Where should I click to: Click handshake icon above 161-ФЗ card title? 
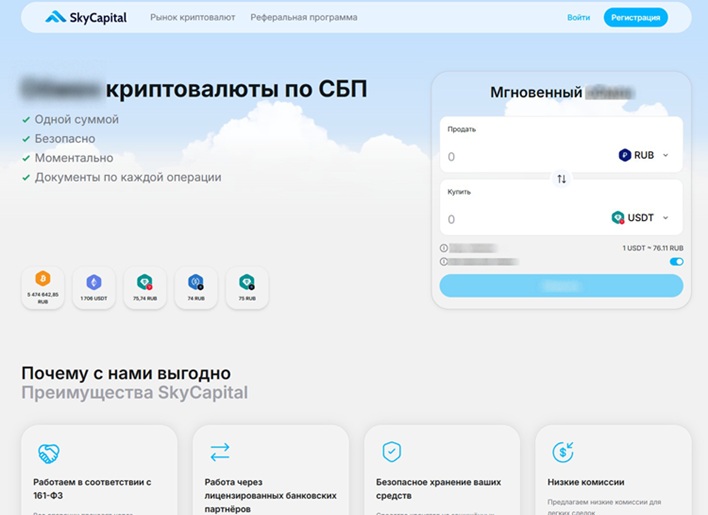tap(49, 453)
